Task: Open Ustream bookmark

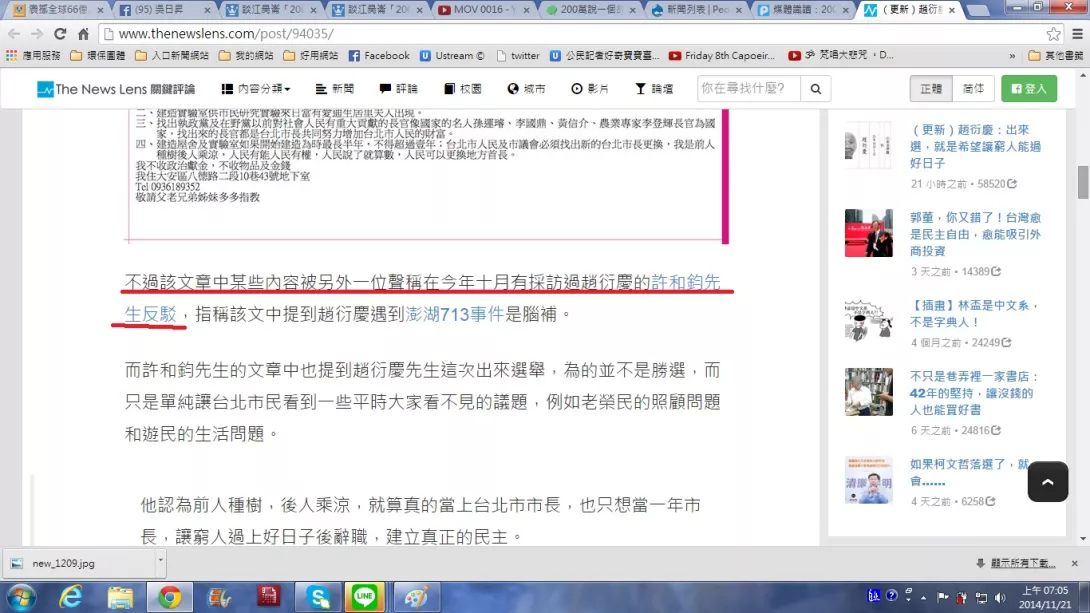Action: click(x=452, y=56)
